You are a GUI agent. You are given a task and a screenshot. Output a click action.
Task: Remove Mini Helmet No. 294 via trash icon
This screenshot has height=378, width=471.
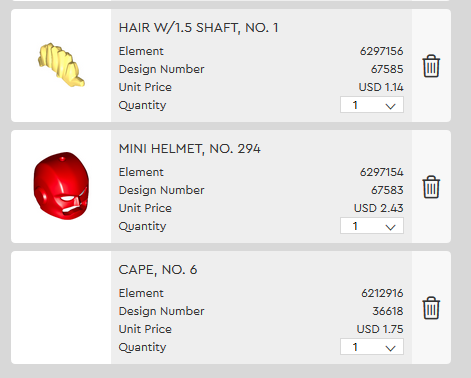[x=431, y=187]
